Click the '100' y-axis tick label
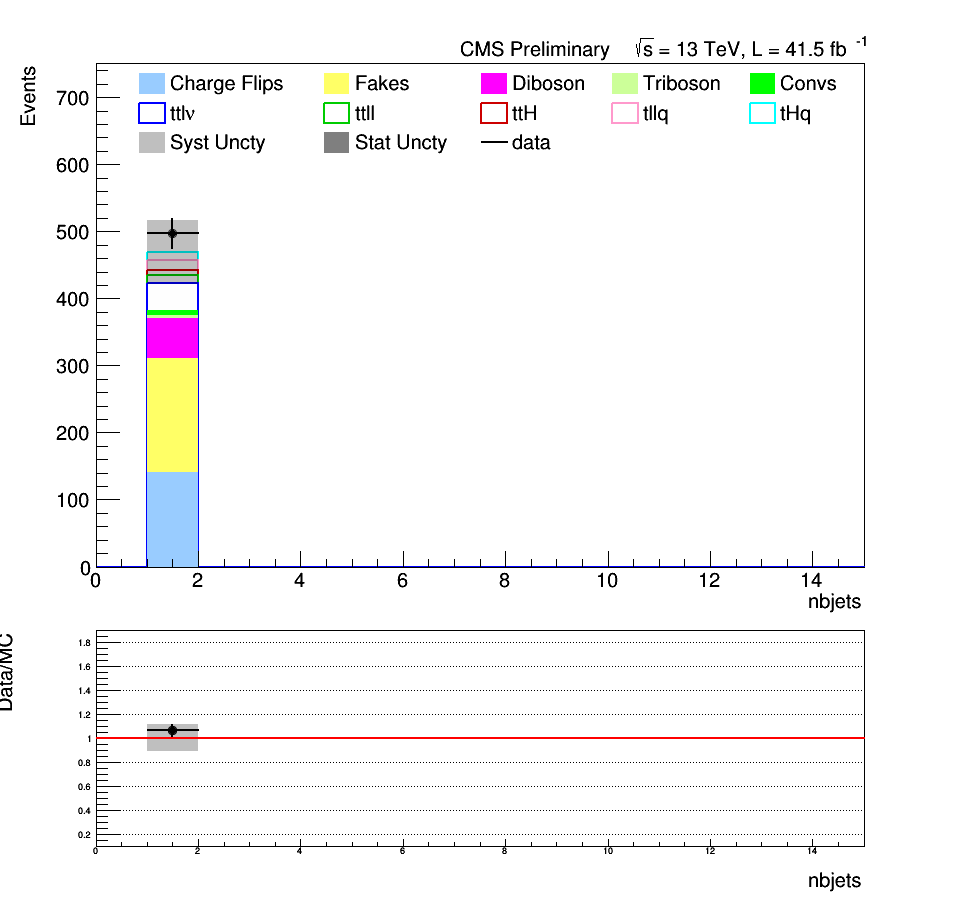The height and width of the screenshot is (900, 960). [72, 501]
